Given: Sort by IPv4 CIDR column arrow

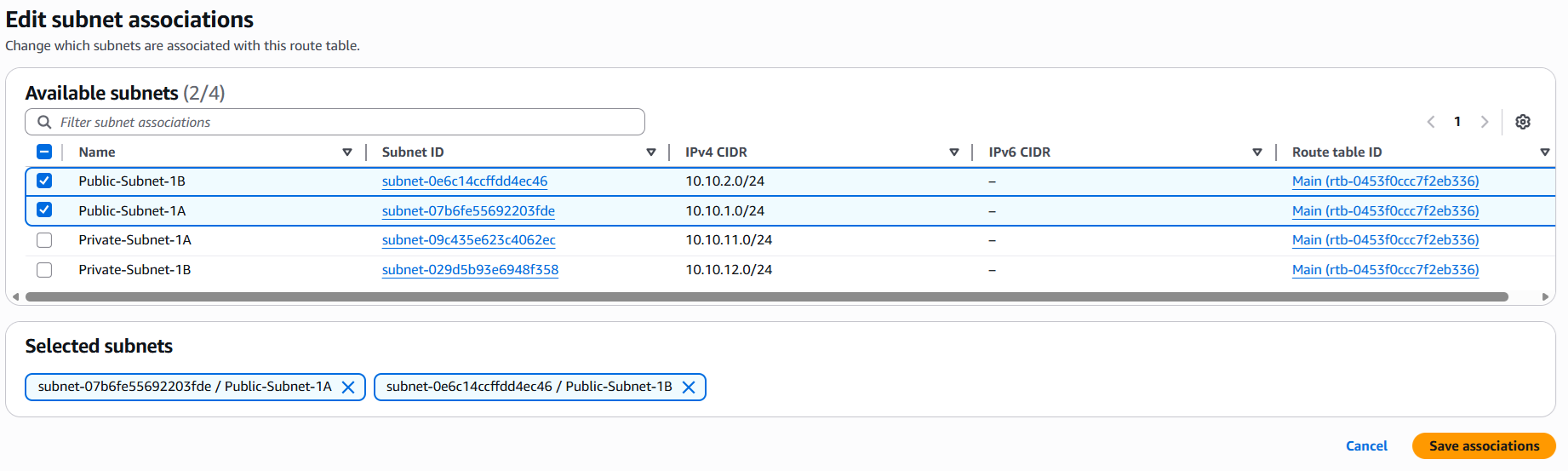Looking at the screenshot, I should 954,152.
